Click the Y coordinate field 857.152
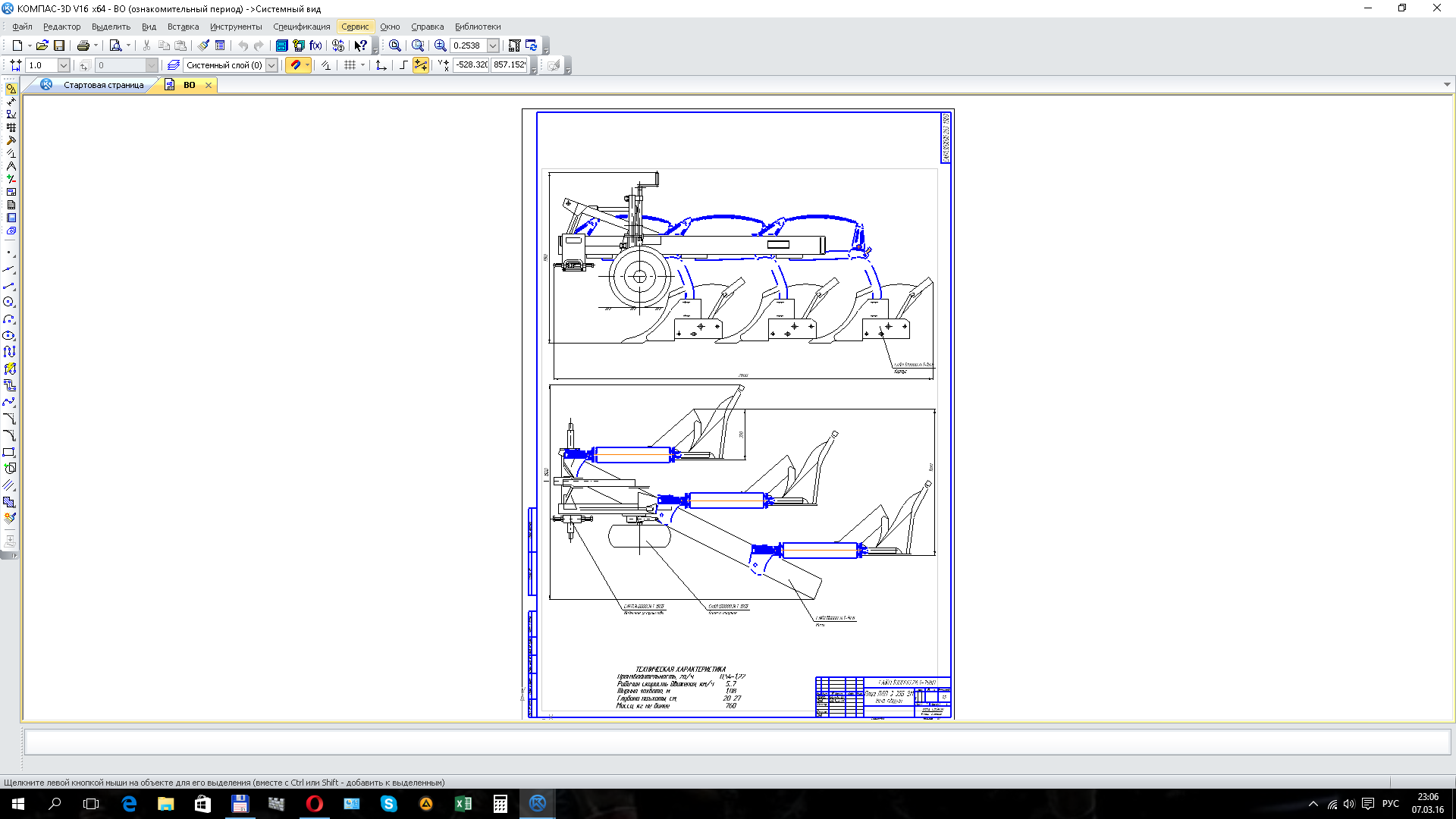The width and height of the screenshot is (1456, 819). [510, 65]
